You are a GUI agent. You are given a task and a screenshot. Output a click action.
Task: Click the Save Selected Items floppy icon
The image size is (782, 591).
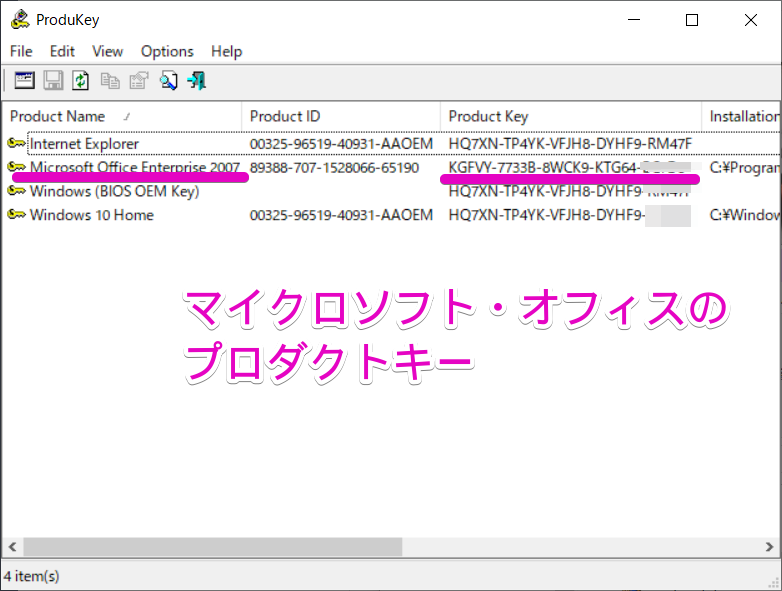(x=53, y=80)
